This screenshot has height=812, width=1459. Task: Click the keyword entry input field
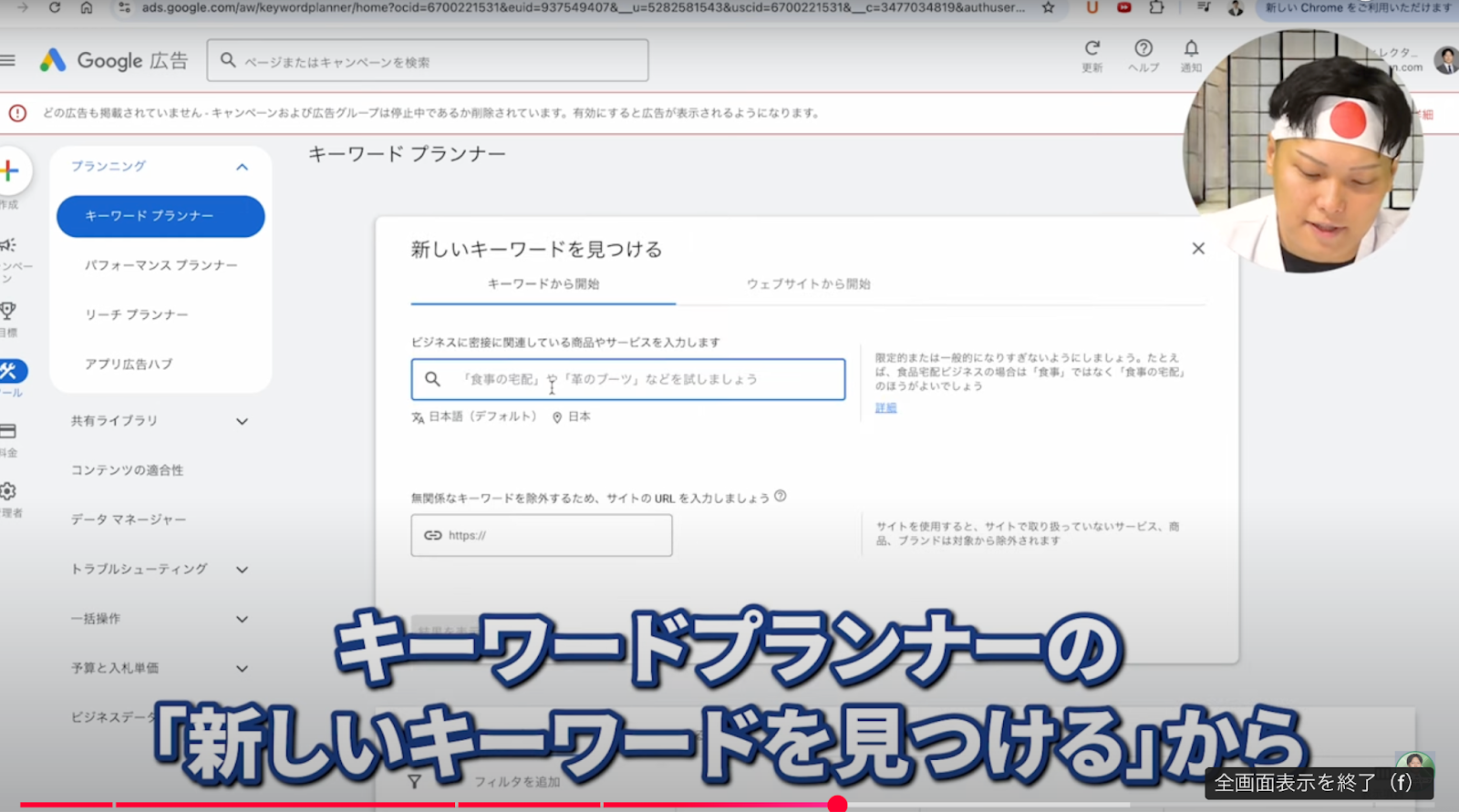click(628, 379)
